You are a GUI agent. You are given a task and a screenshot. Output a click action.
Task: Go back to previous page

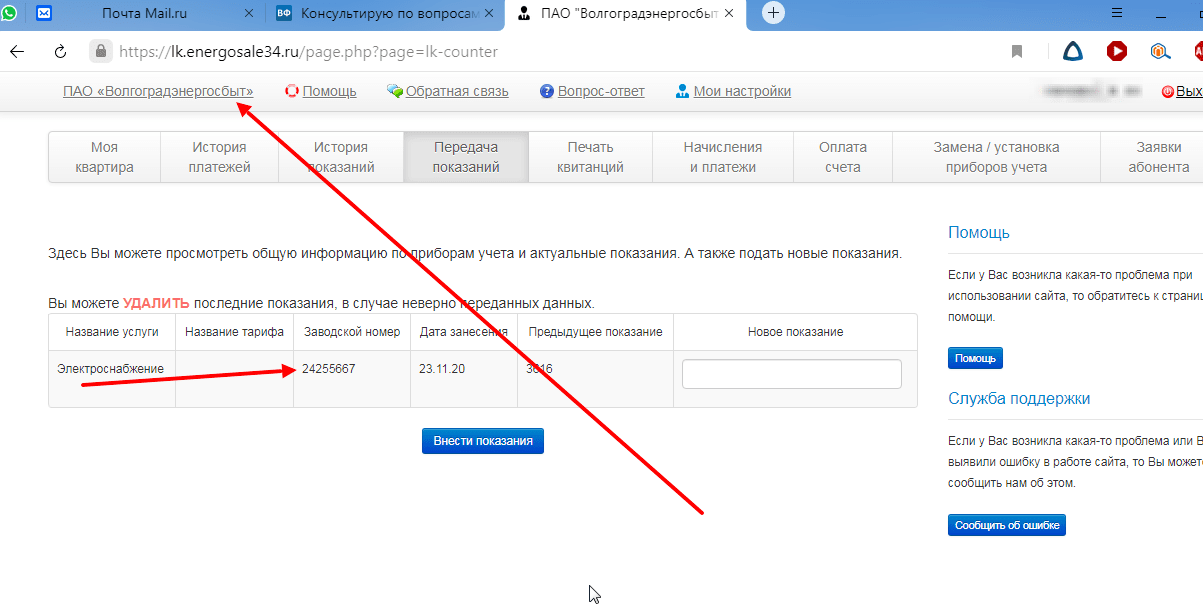(17, 52)
